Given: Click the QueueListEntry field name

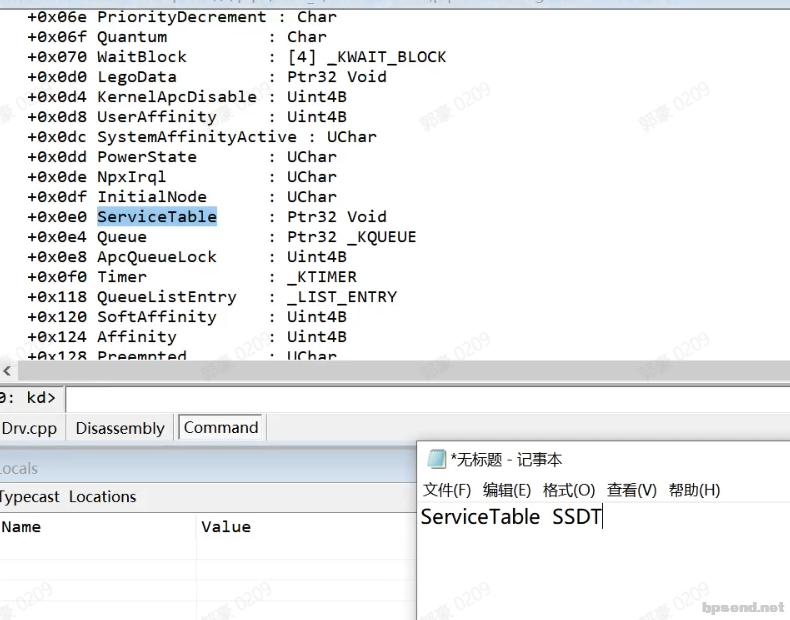Looking at the screenshot, I should tap(167, 297).
